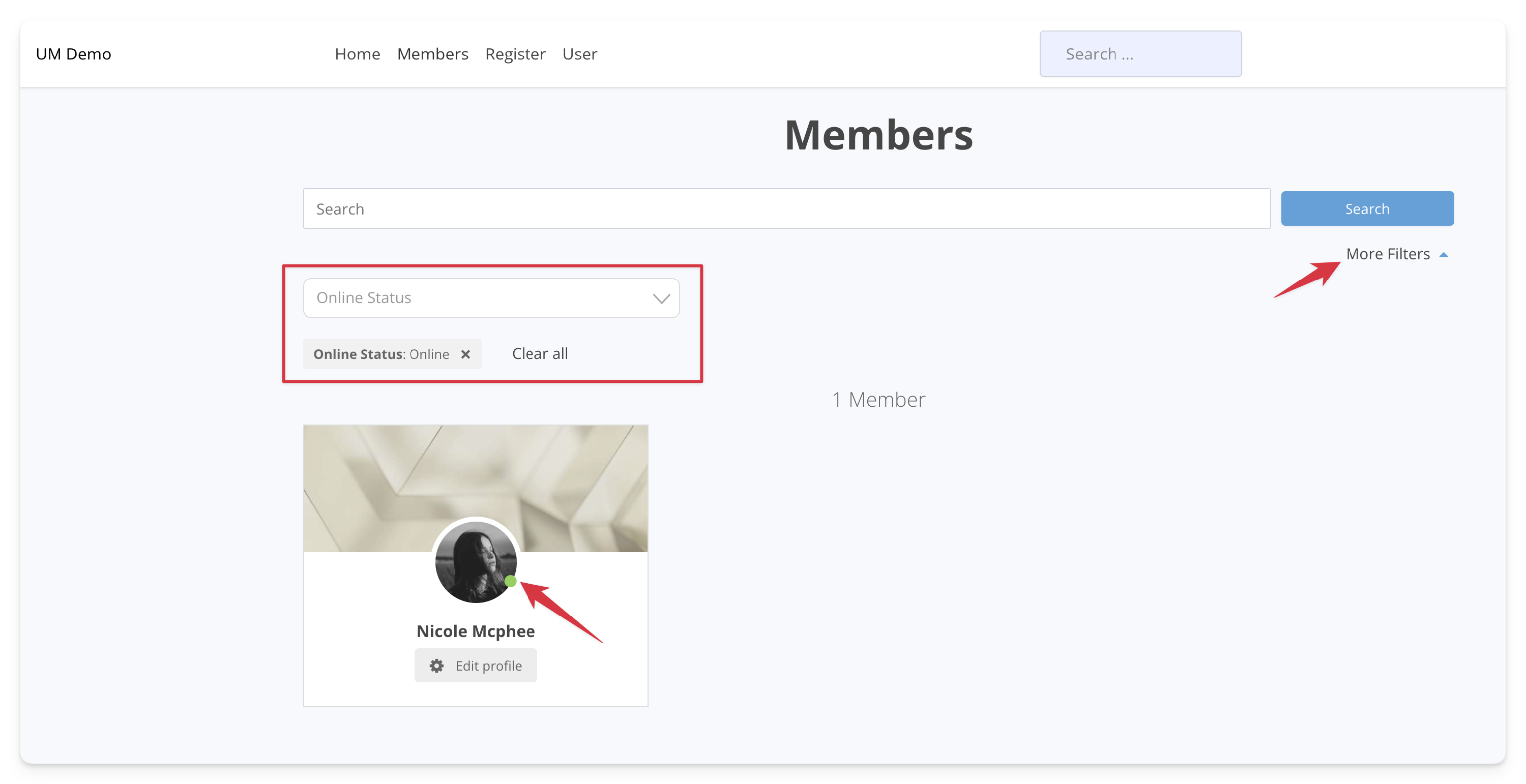Focus the members Search text field
Viewport: 1526px width, 784px height.
click(786, 208)
